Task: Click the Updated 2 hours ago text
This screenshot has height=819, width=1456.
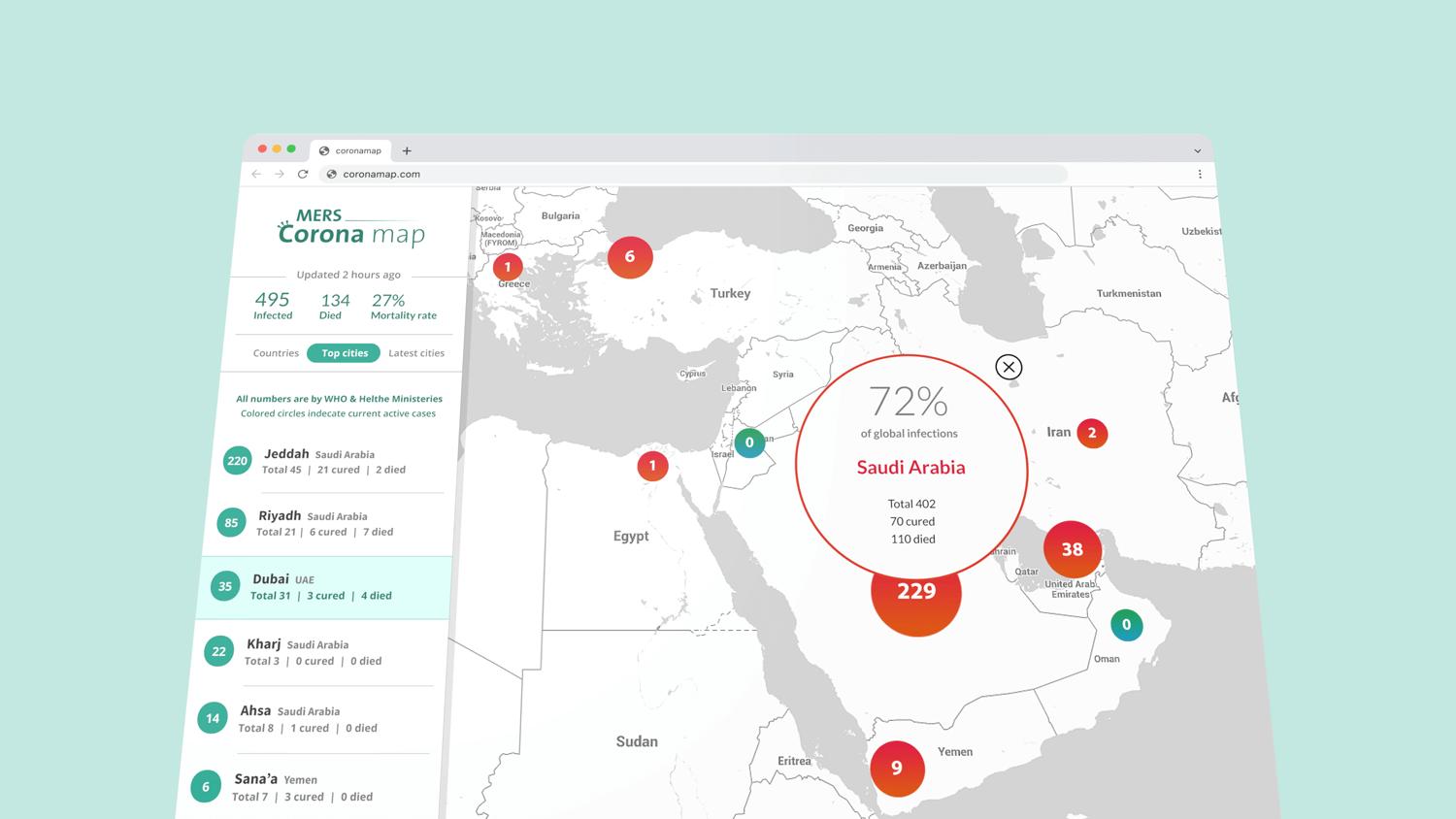Action: (x=348, y=275)
